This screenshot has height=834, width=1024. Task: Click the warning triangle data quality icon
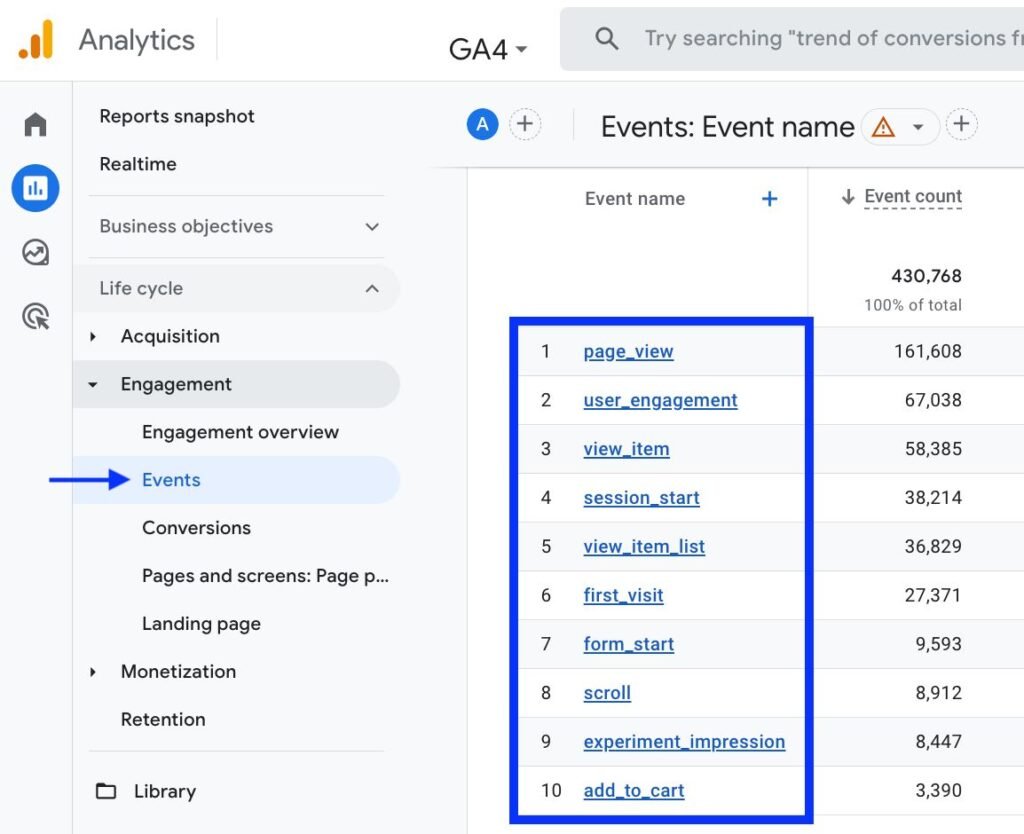[x=883, y=127]
